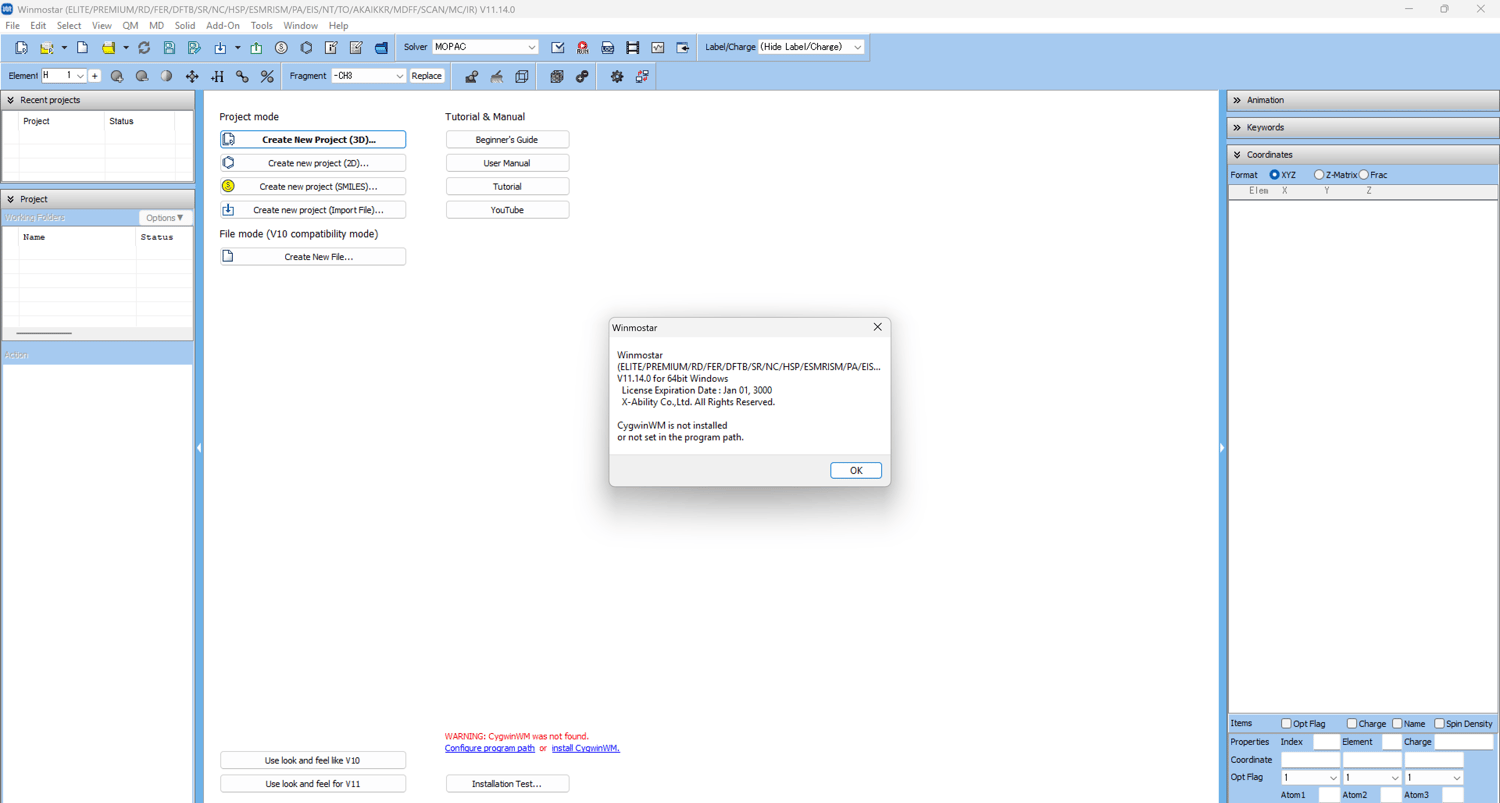
Task: Click the Atom1 input field
Action: click(x=1329, y=795)
